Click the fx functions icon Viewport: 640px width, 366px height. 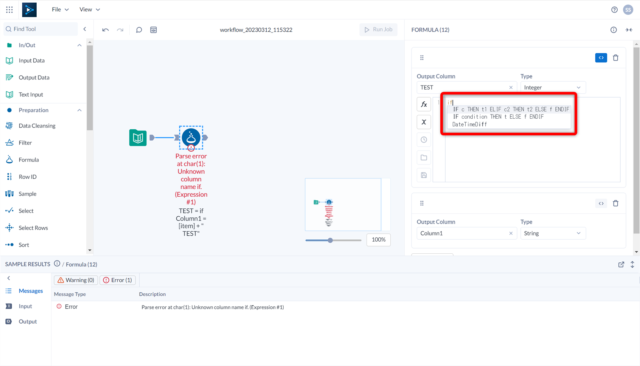(424, 104)
